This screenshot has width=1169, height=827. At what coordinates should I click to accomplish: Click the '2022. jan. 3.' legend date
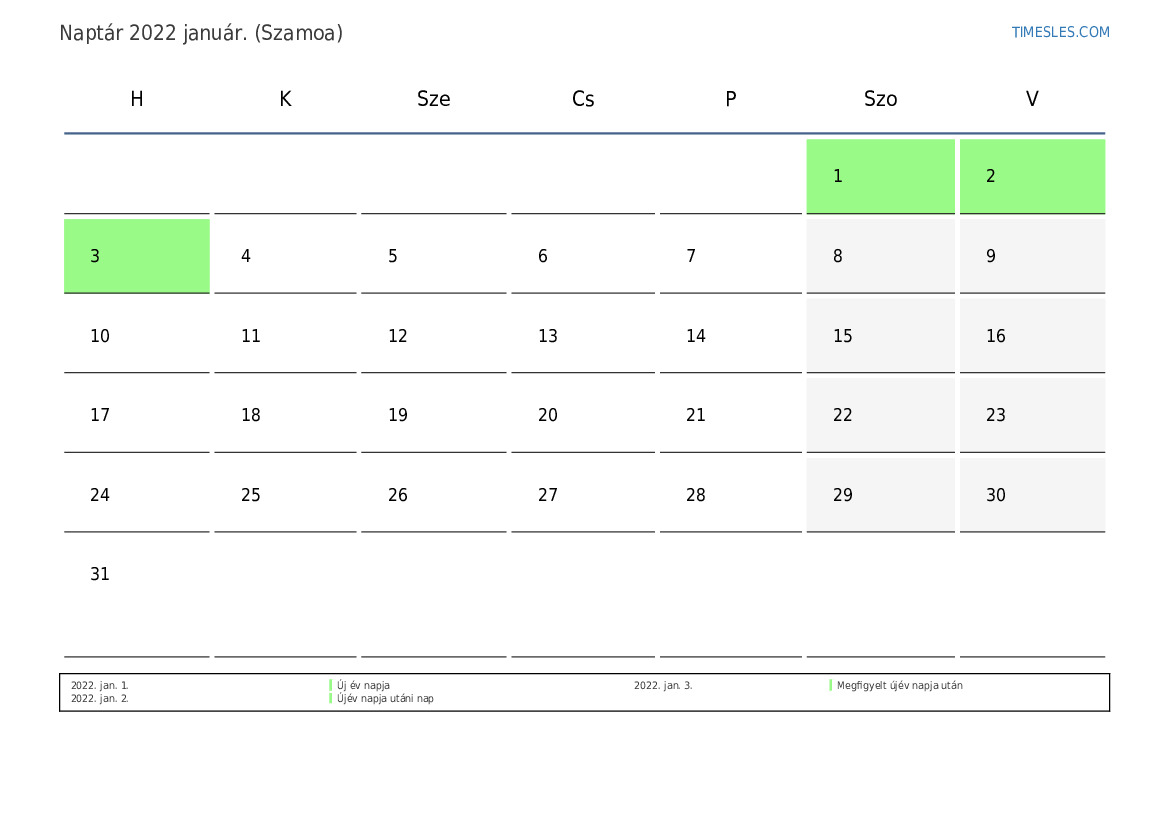(663, 686)
